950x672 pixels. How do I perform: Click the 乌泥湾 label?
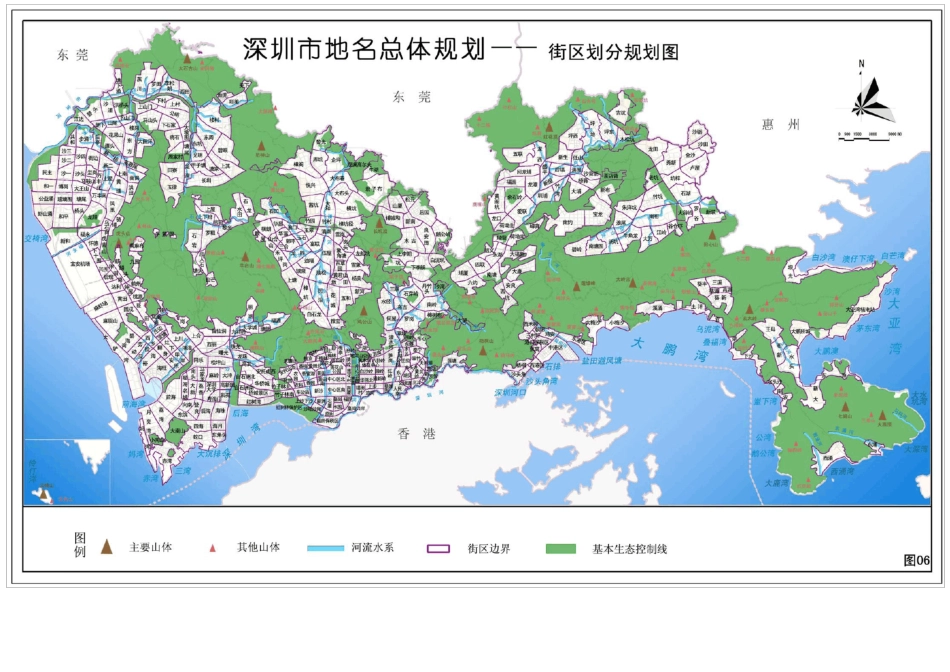coord(707,330)
